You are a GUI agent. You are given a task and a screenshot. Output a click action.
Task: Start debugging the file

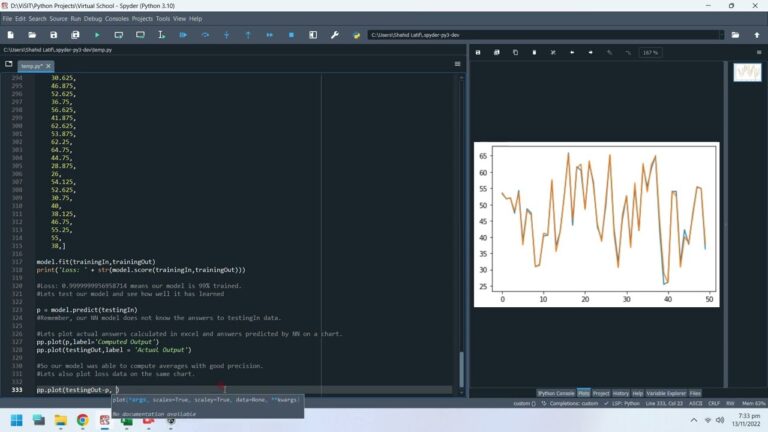pos(183,35)
